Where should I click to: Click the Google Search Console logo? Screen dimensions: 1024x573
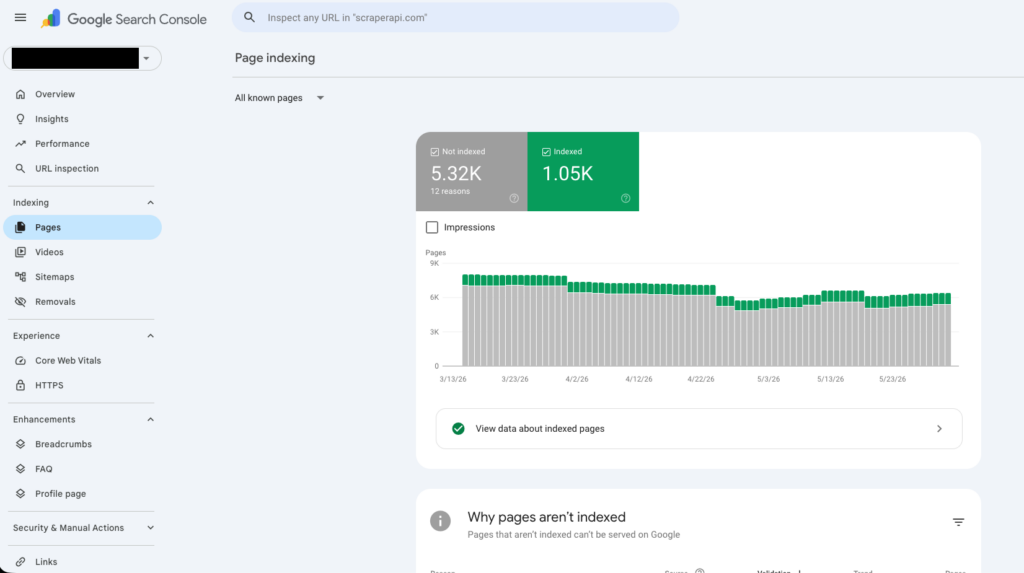pyautogui.click(x=124, y=19)
